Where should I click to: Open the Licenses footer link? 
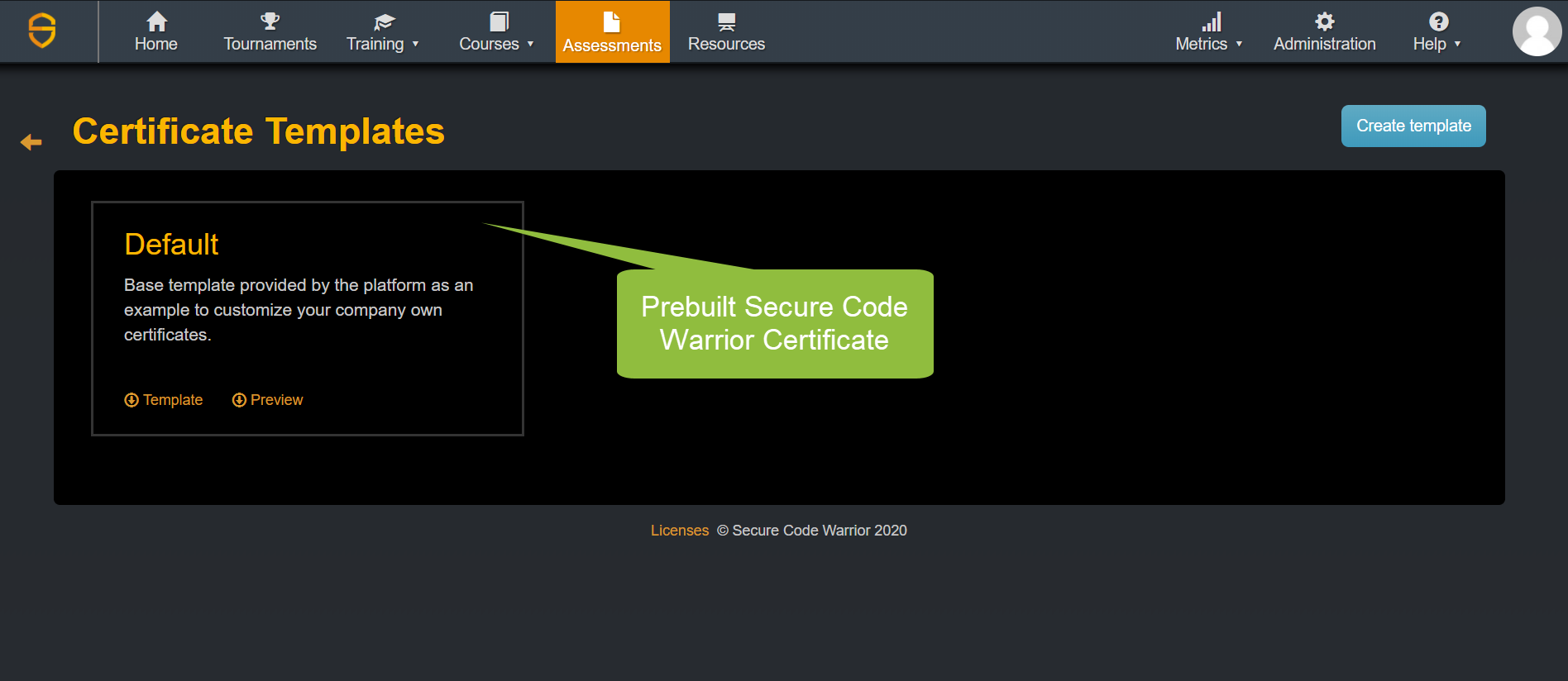pos(679,531)
